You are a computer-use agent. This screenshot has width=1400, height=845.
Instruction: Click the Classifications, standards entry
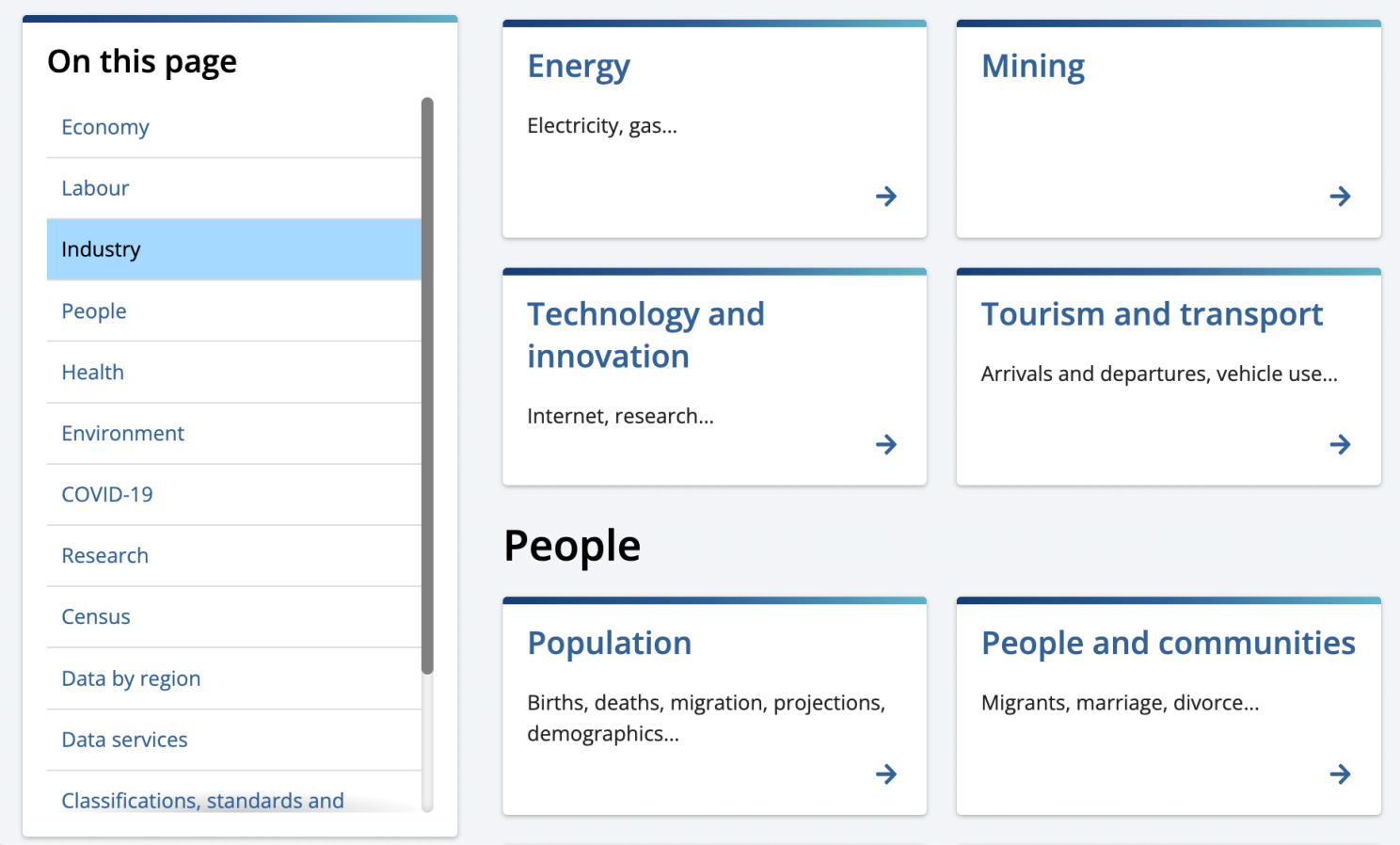201,801
